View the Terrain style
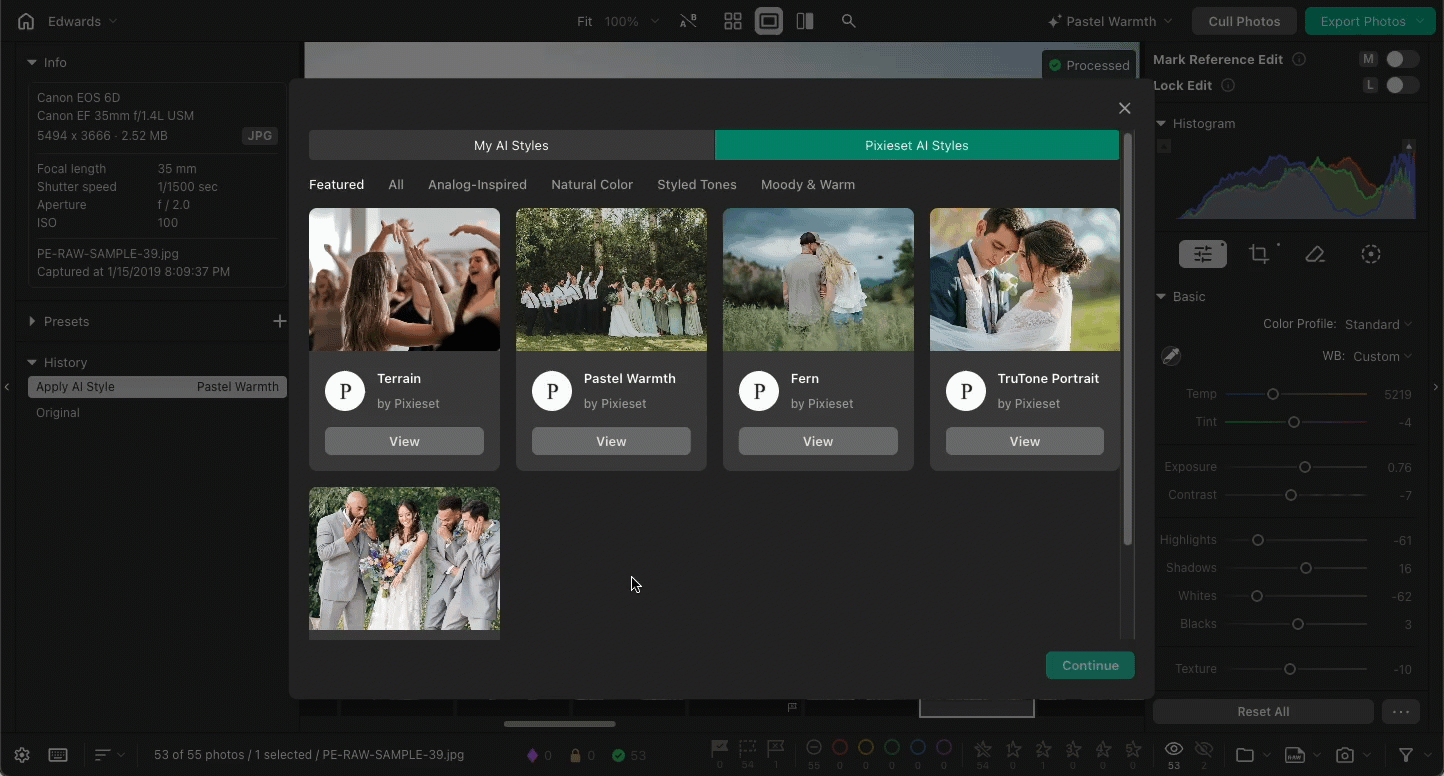The width and height of the screenshot is (1444, 776). [404, 441]
